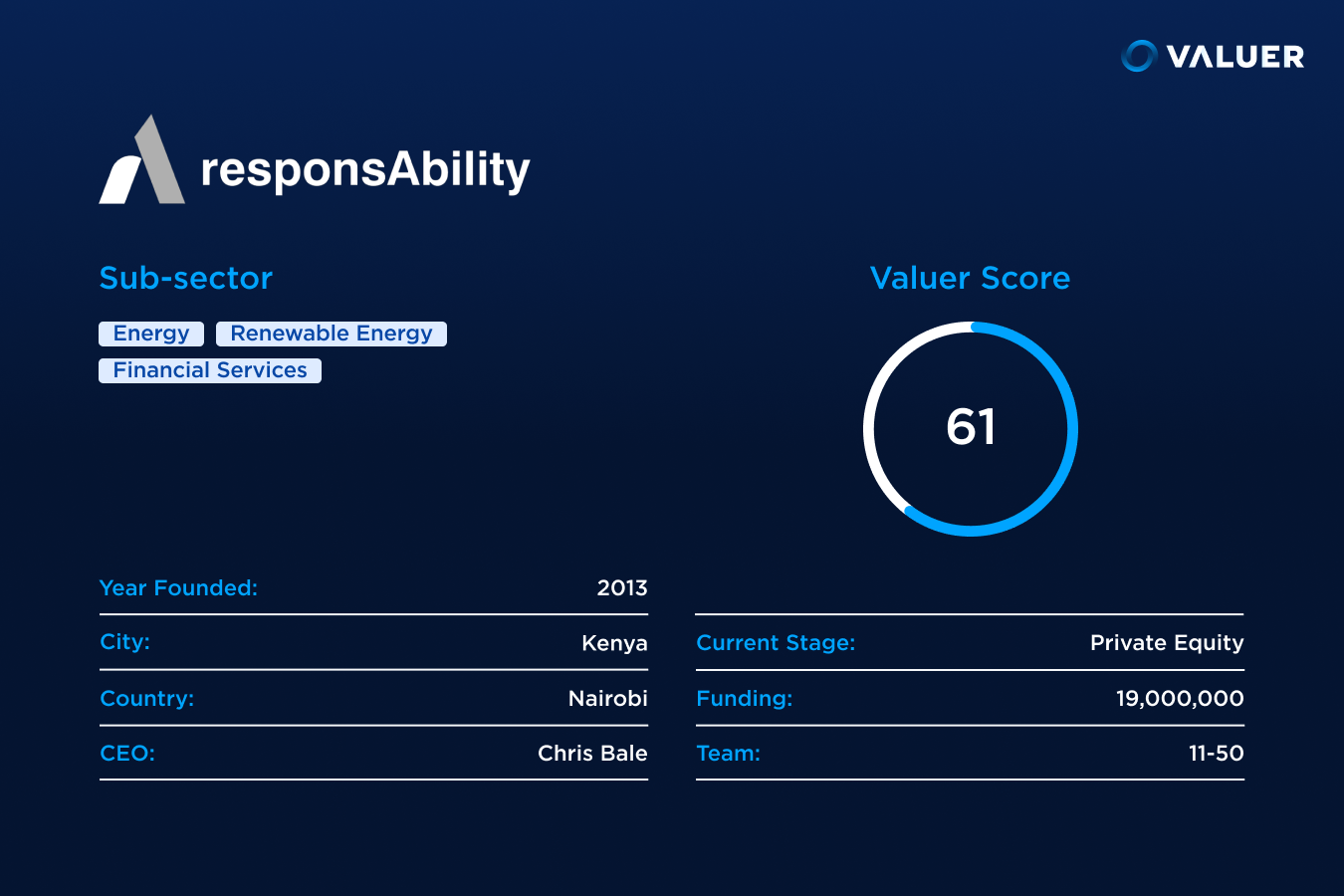Click the 11-50 team size
The height and width of the screenshot is (896, 1344).
click(1217, 754)
